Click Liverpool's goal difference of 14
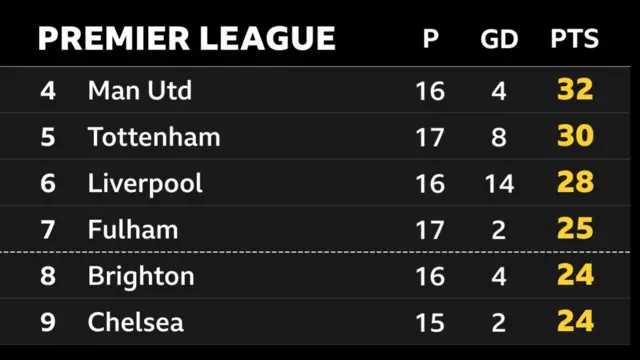This screenshot has height=360, width=640. coord(499,183)
